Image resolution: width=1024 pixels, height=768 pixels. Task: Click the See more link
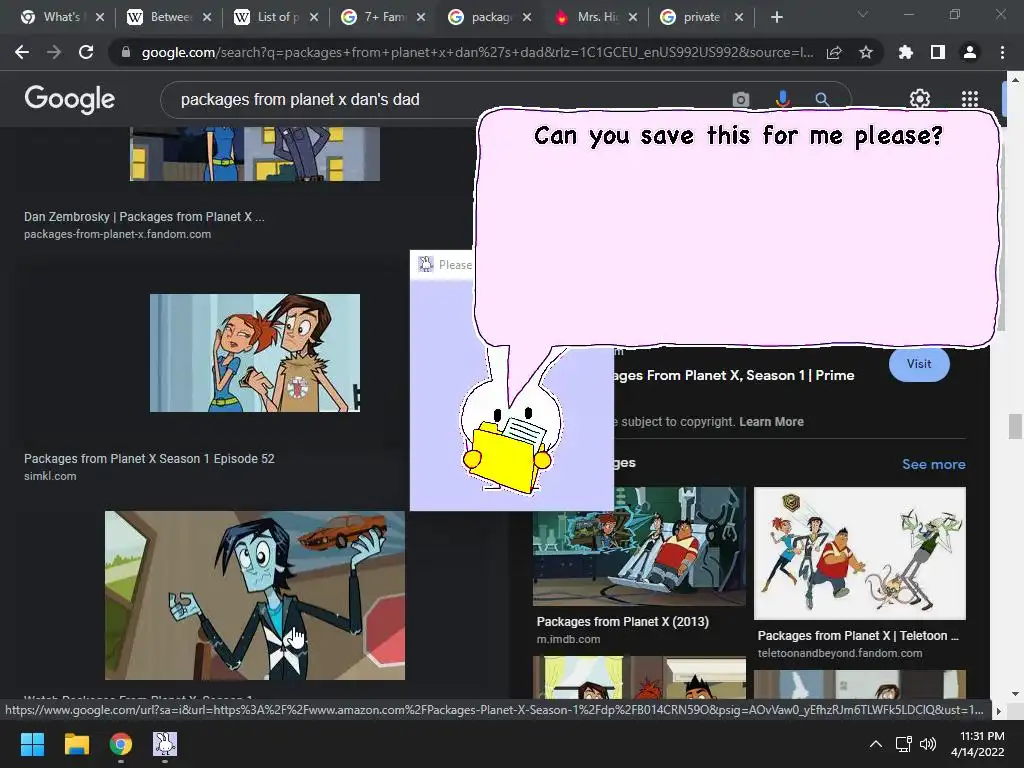933,464
